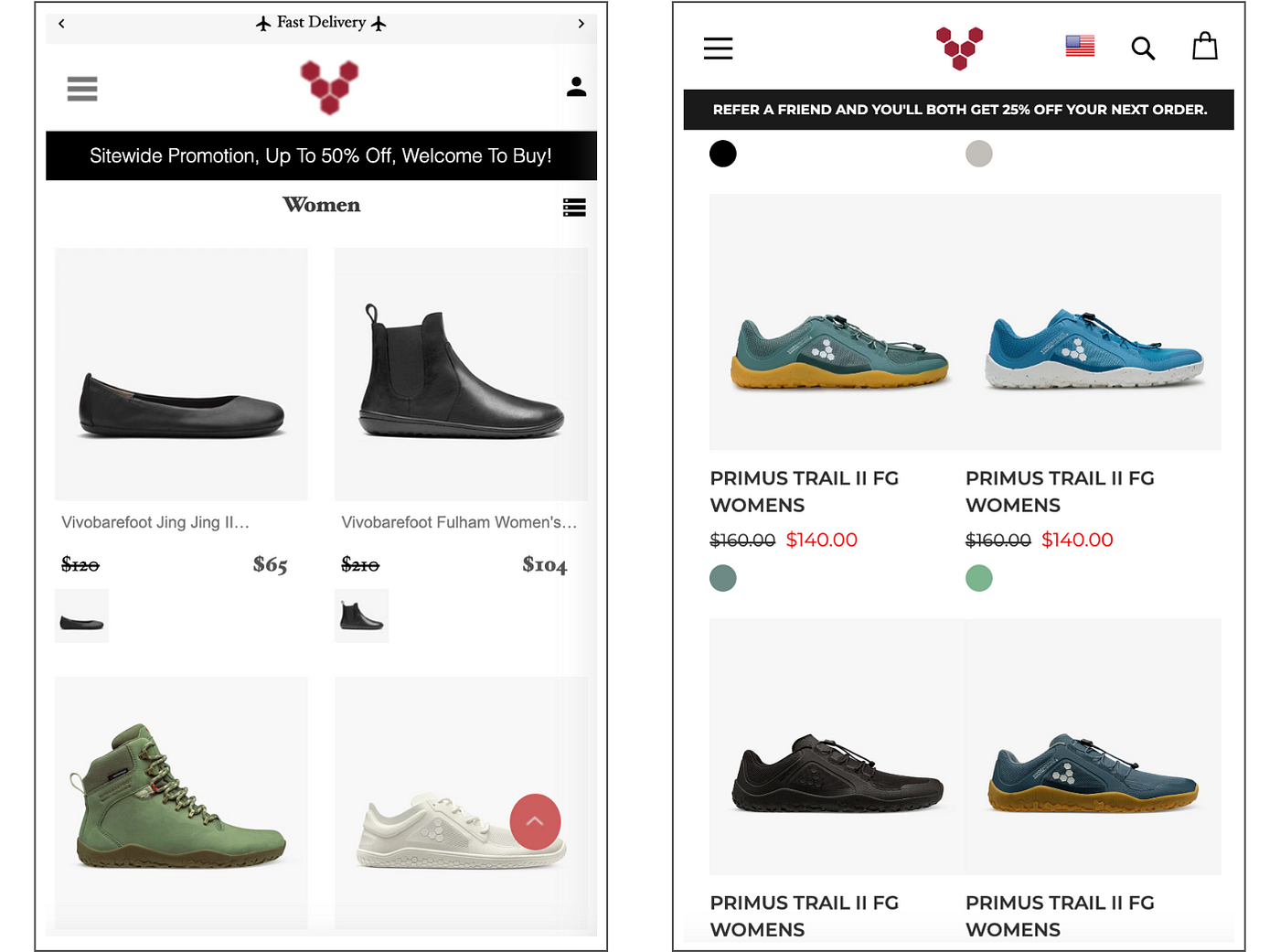Open the account profile icon

pos(576,87)
